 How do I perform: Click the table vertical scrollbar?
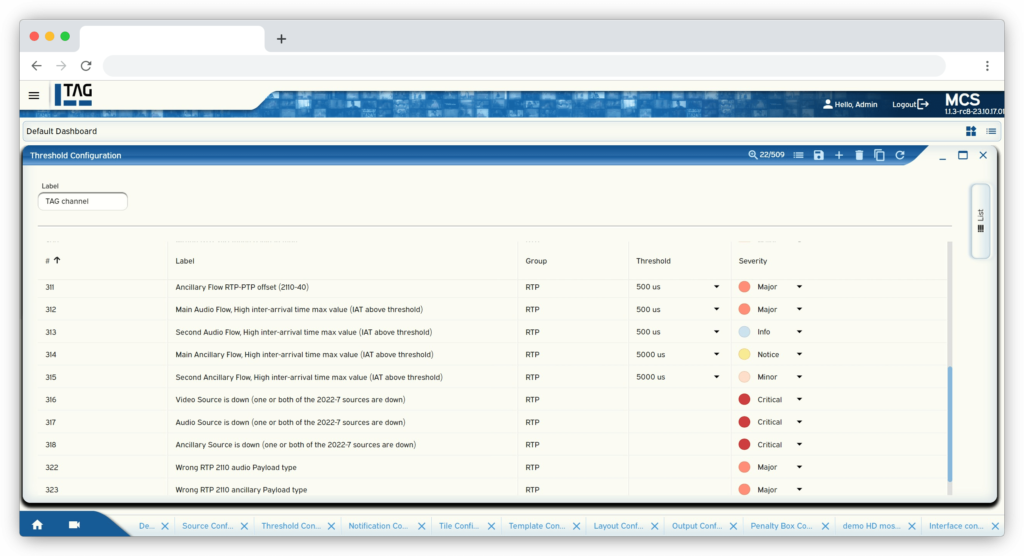point(950,423)
